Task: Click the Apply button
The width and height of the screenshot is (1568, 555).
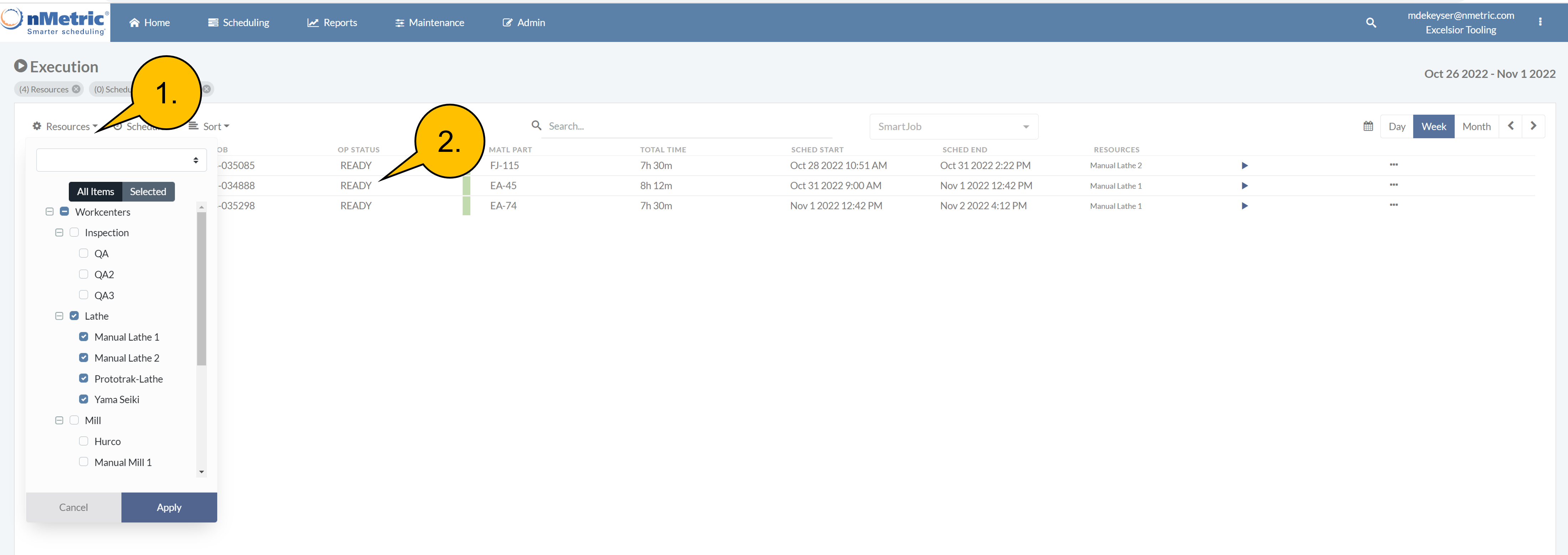Action: click(x=169, y=507)
